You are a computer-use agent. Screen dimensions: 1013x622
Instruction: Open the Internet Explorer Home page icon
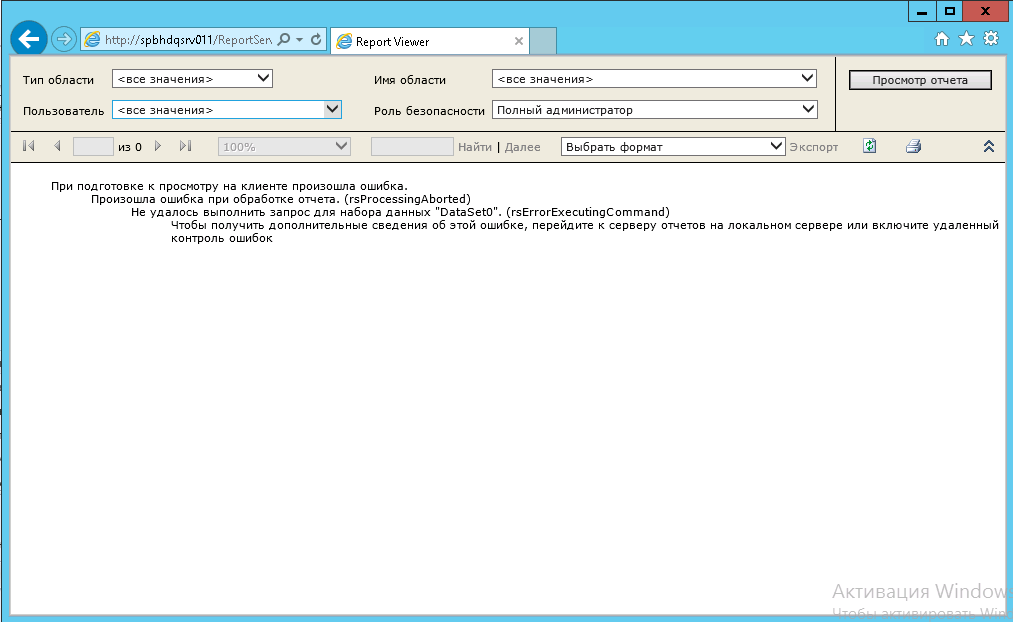941,39
